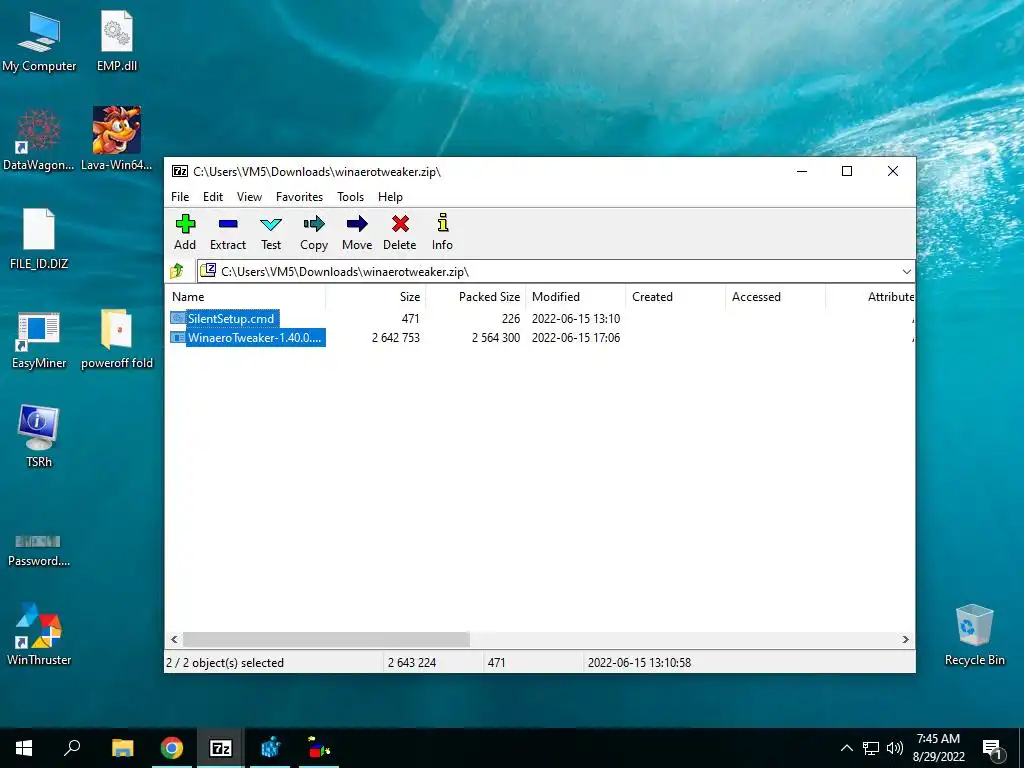Viewport: 1024px width, 768px height.
Task: Select the EMP.dll desktop file
Action: pyautogui.click(x=117, y=42)
